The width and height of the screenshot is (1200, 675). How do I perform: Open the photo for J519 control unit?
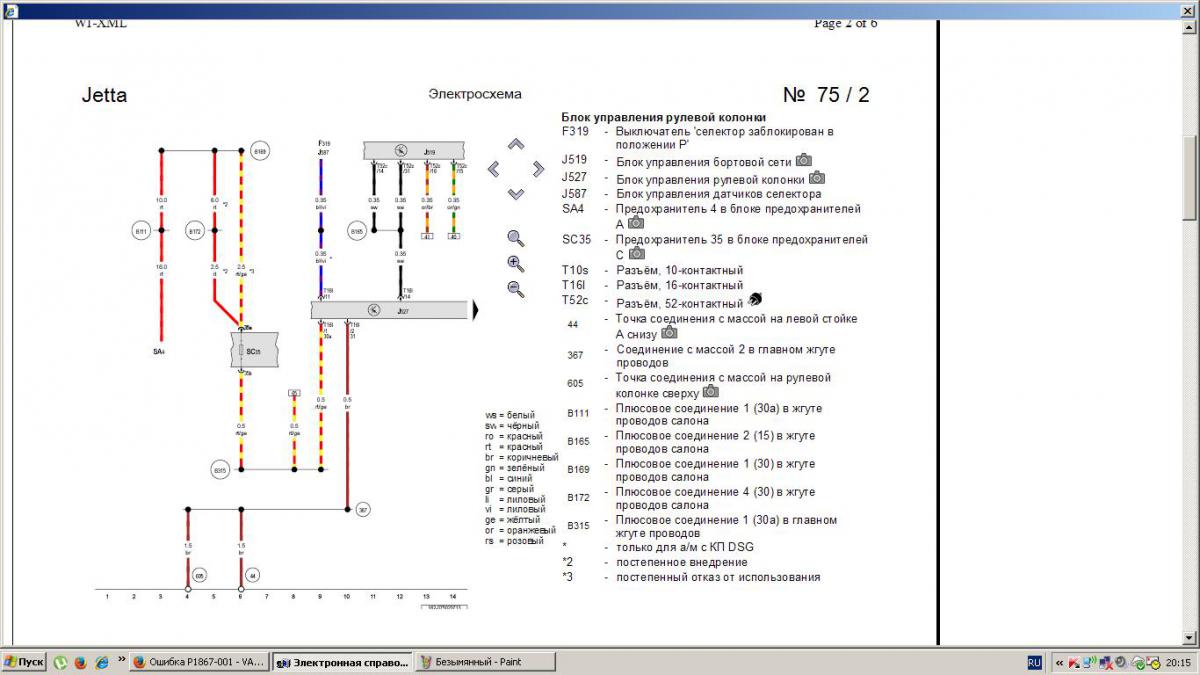pos(803,160)
